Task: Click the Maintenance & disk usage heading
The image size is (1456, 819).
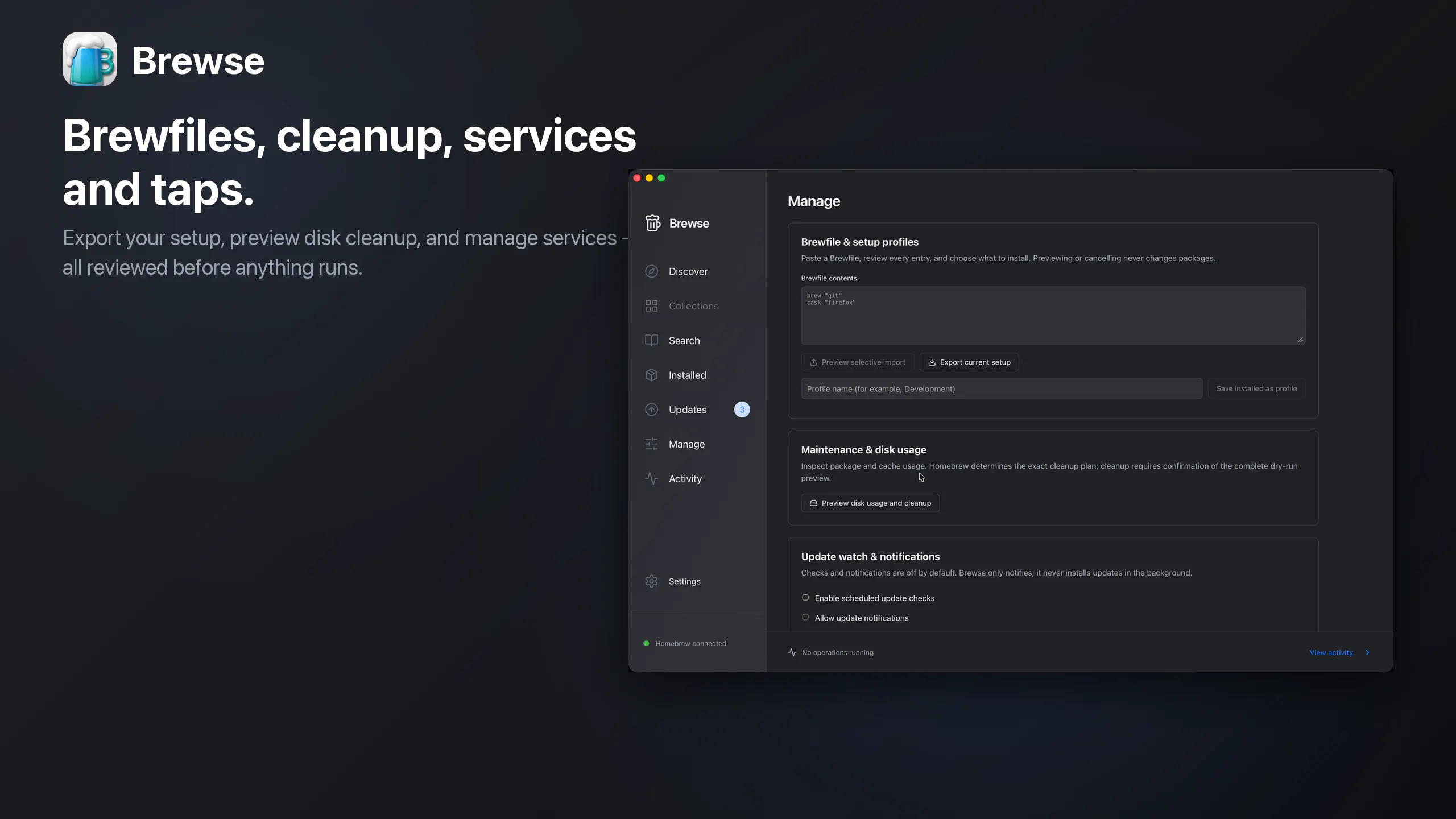Action: (x=863, y=449)
